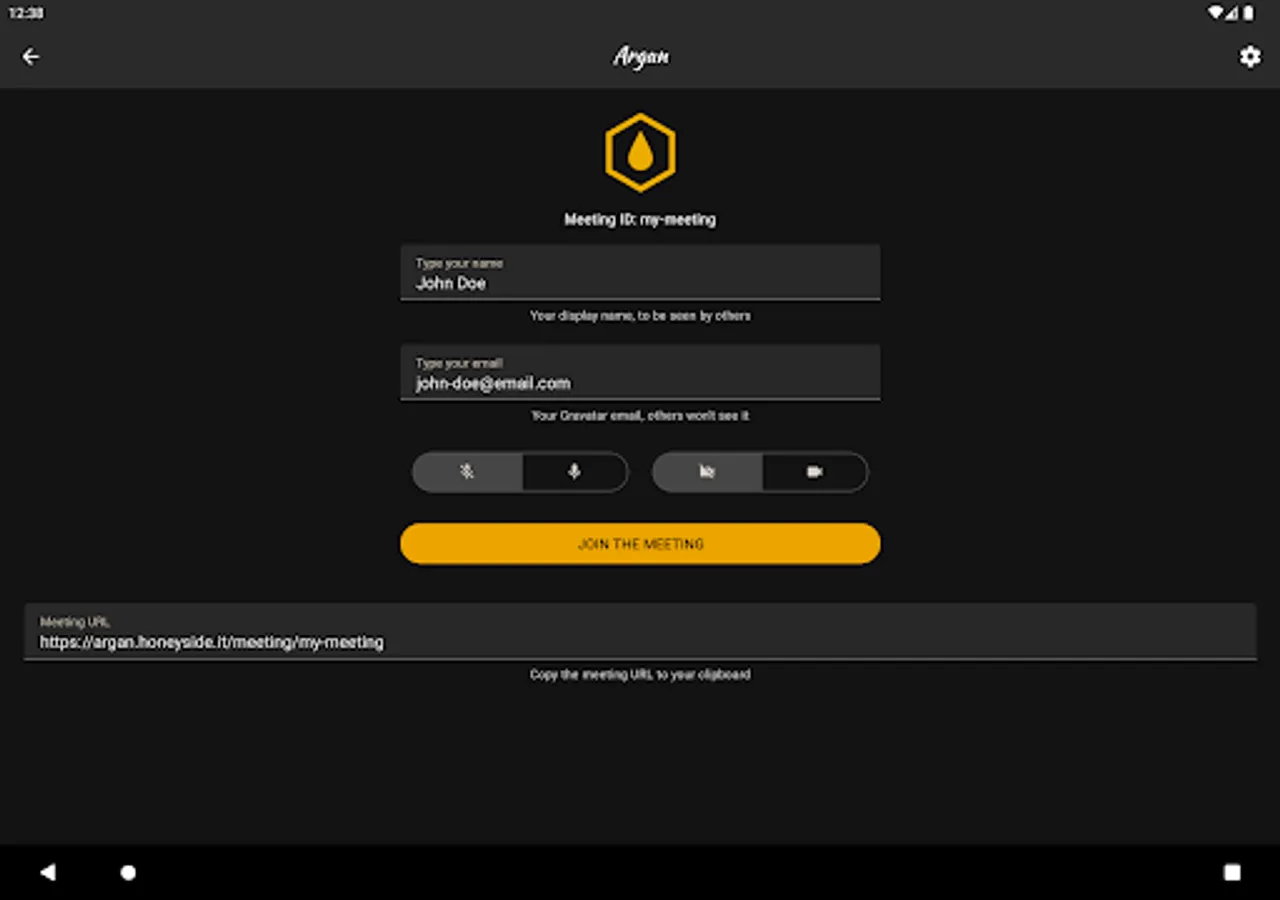This screenshot has width=1280, height=900.
Task: Go back using the top-left arrow
Action: coord(31,57)
